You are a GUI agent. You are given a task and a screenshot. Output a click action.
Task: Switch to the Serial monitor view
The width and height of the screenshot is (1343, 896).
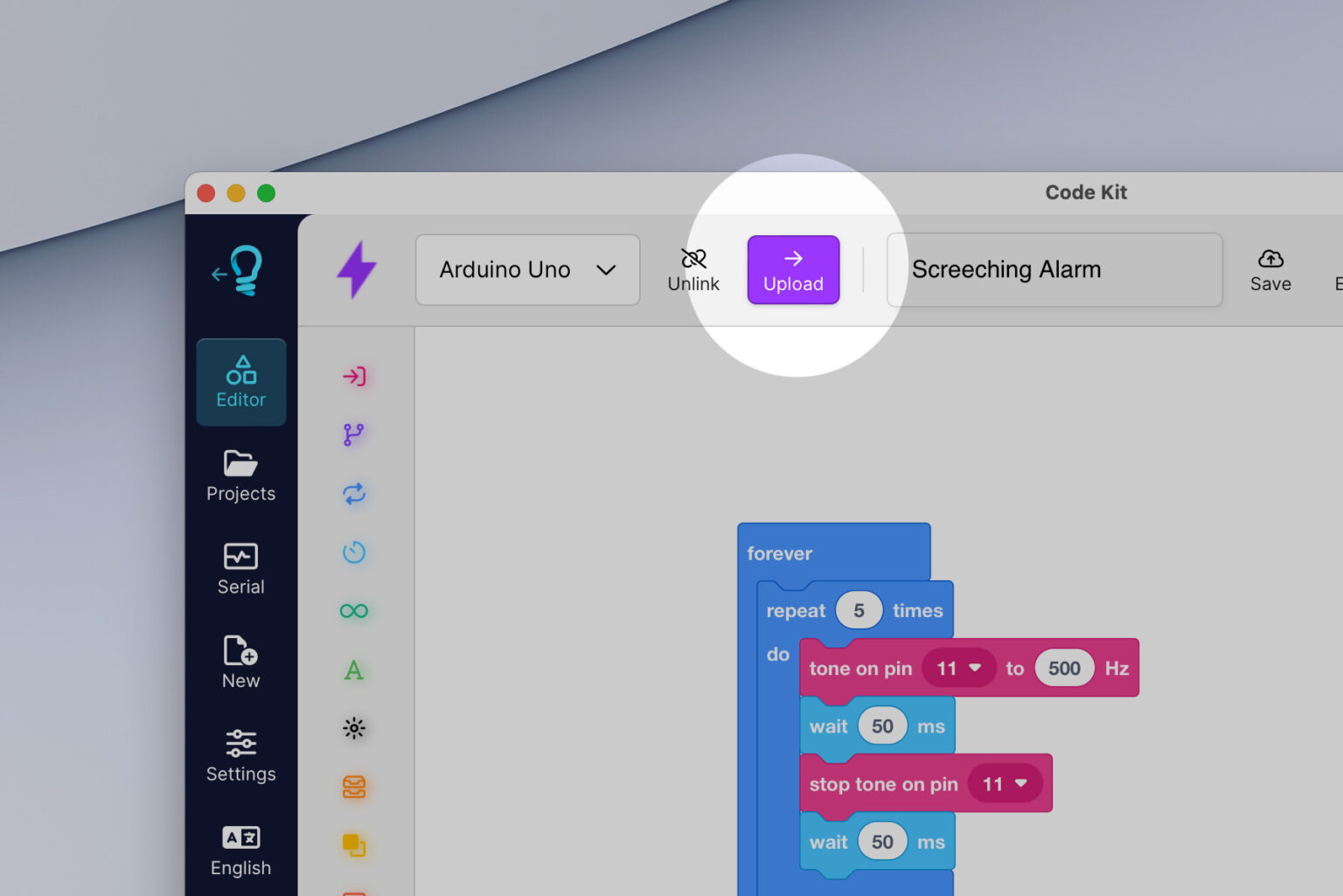(240, 568)
